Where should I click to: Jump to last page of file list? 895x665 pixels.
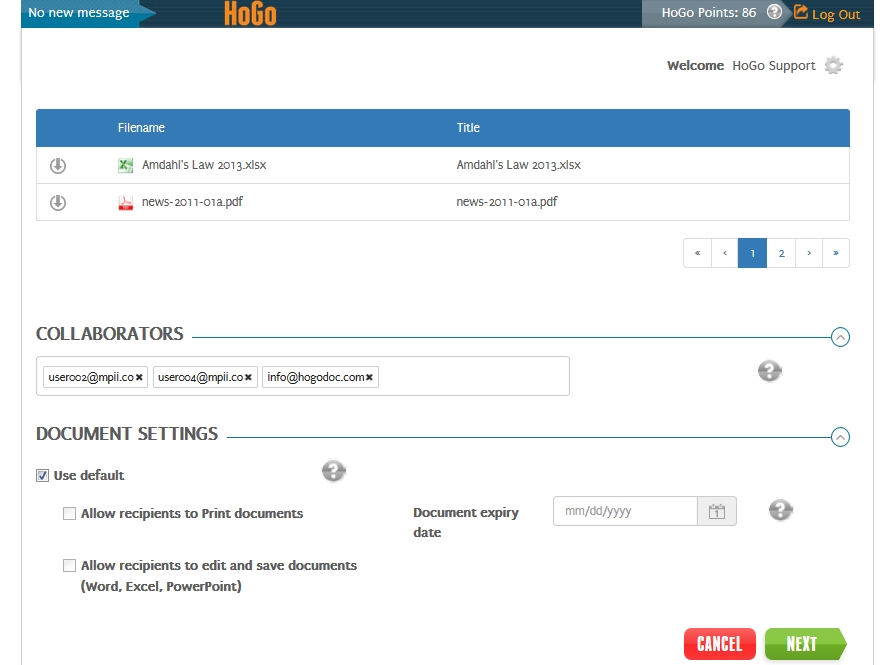click(835, 254)
